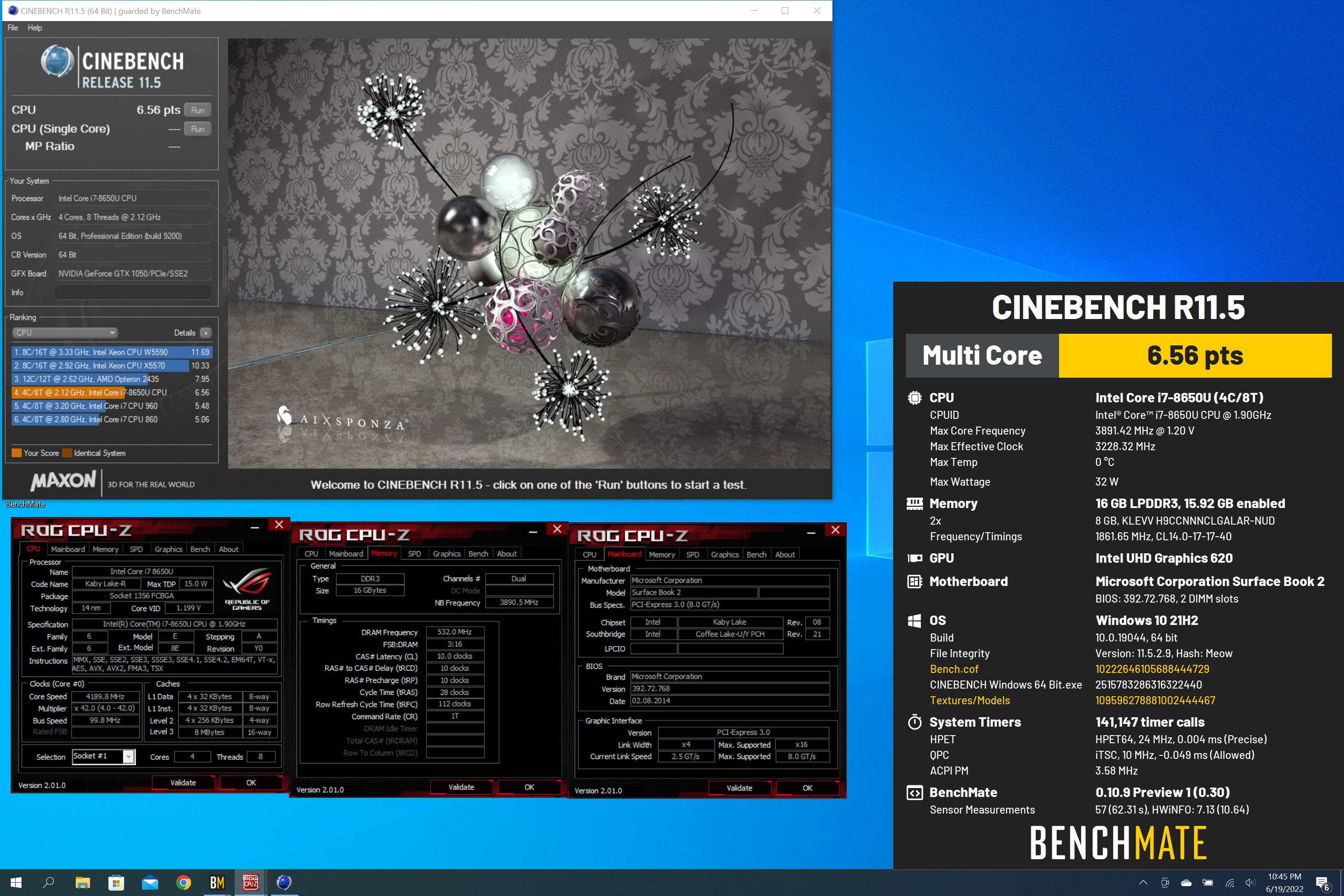Click the Identical System legend swatch
The height and width of the screenshot is (896, 1344).
coord(67,452)
